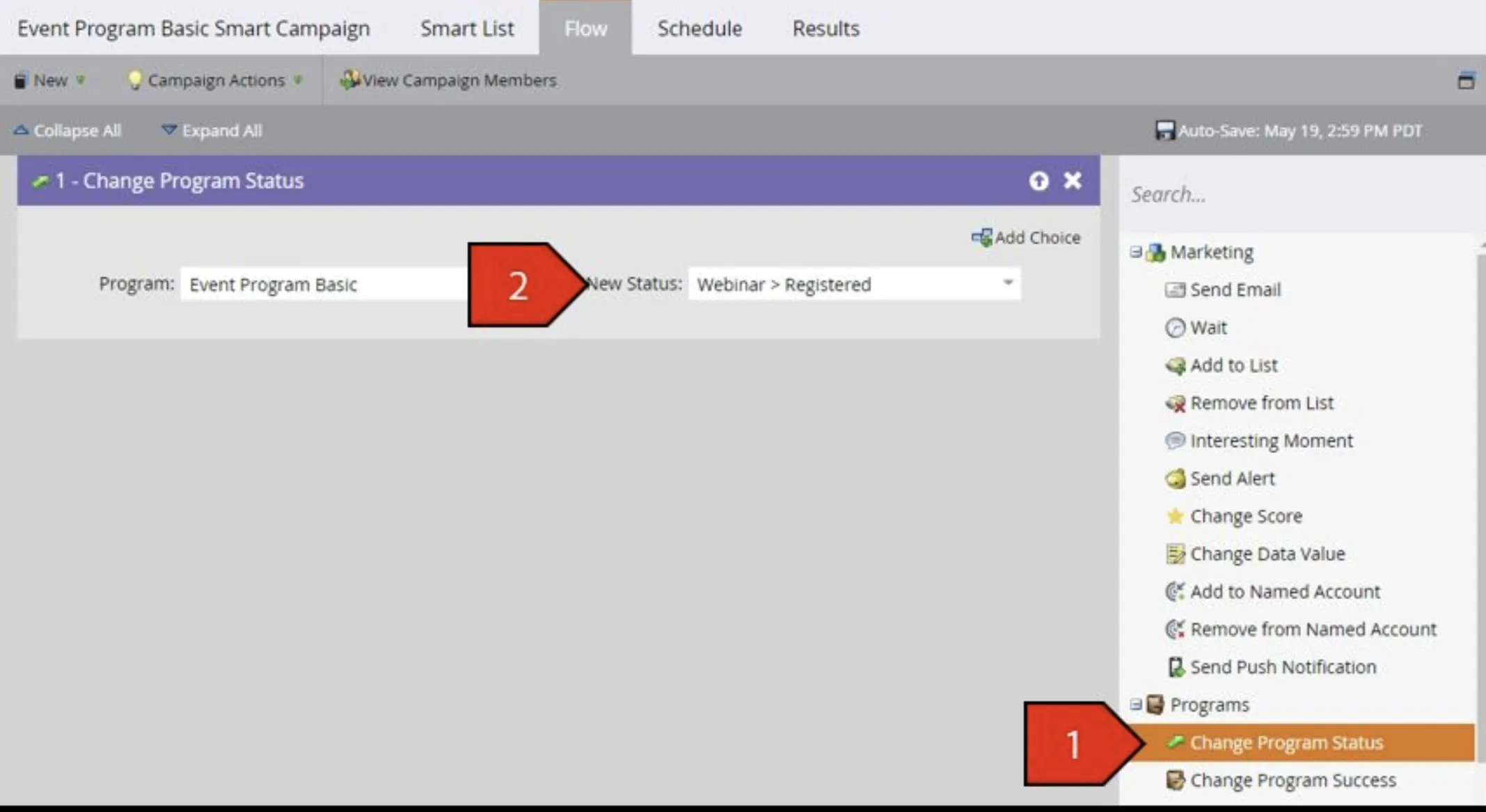The width and height of the screenshot is (1486, 812).
Task: Select Remove from Named Account icon
Action: (x=1175, y=629)
